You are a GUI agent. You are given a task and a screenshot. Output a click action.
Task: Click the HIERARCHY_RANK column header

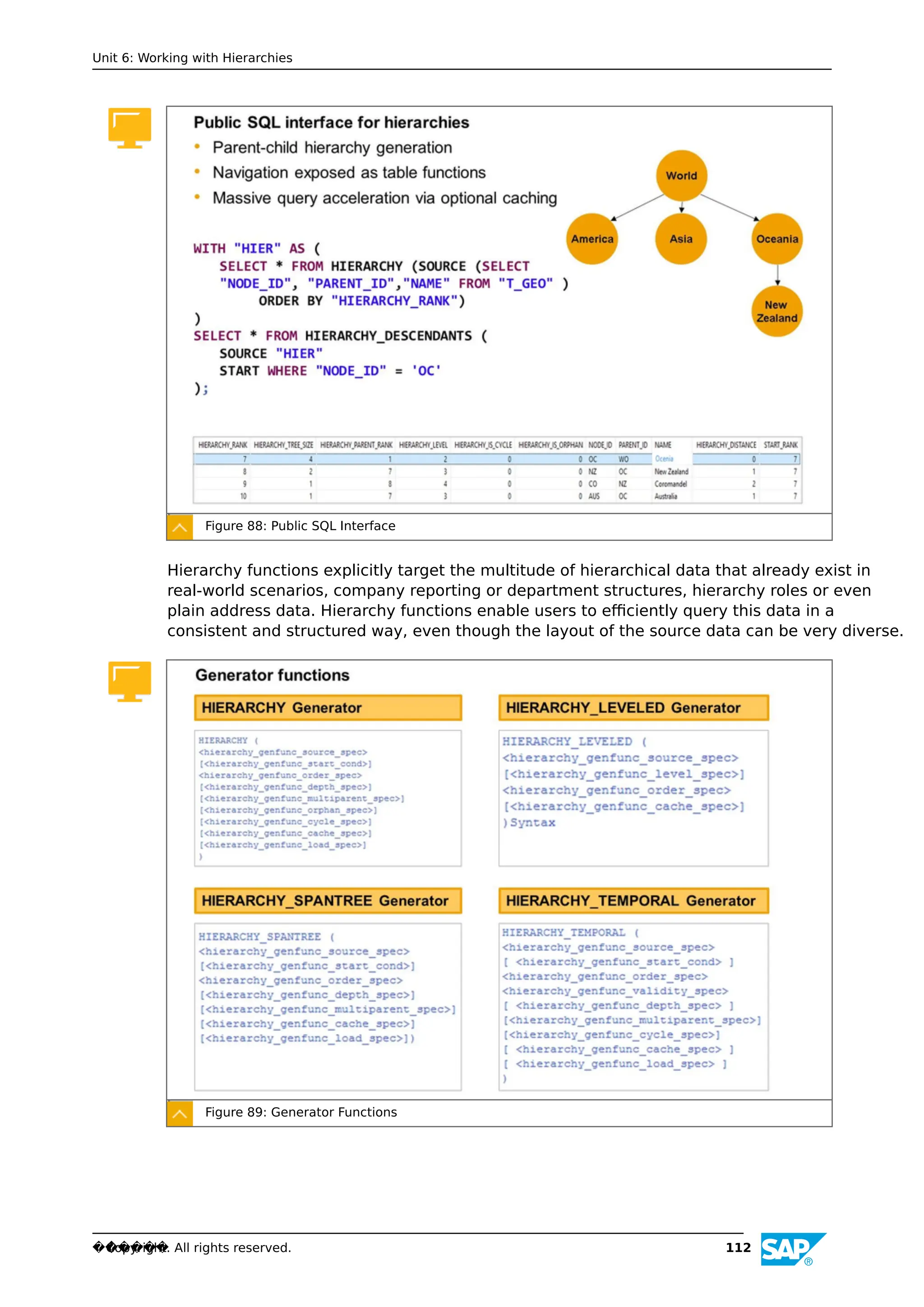tap(222, 445)
